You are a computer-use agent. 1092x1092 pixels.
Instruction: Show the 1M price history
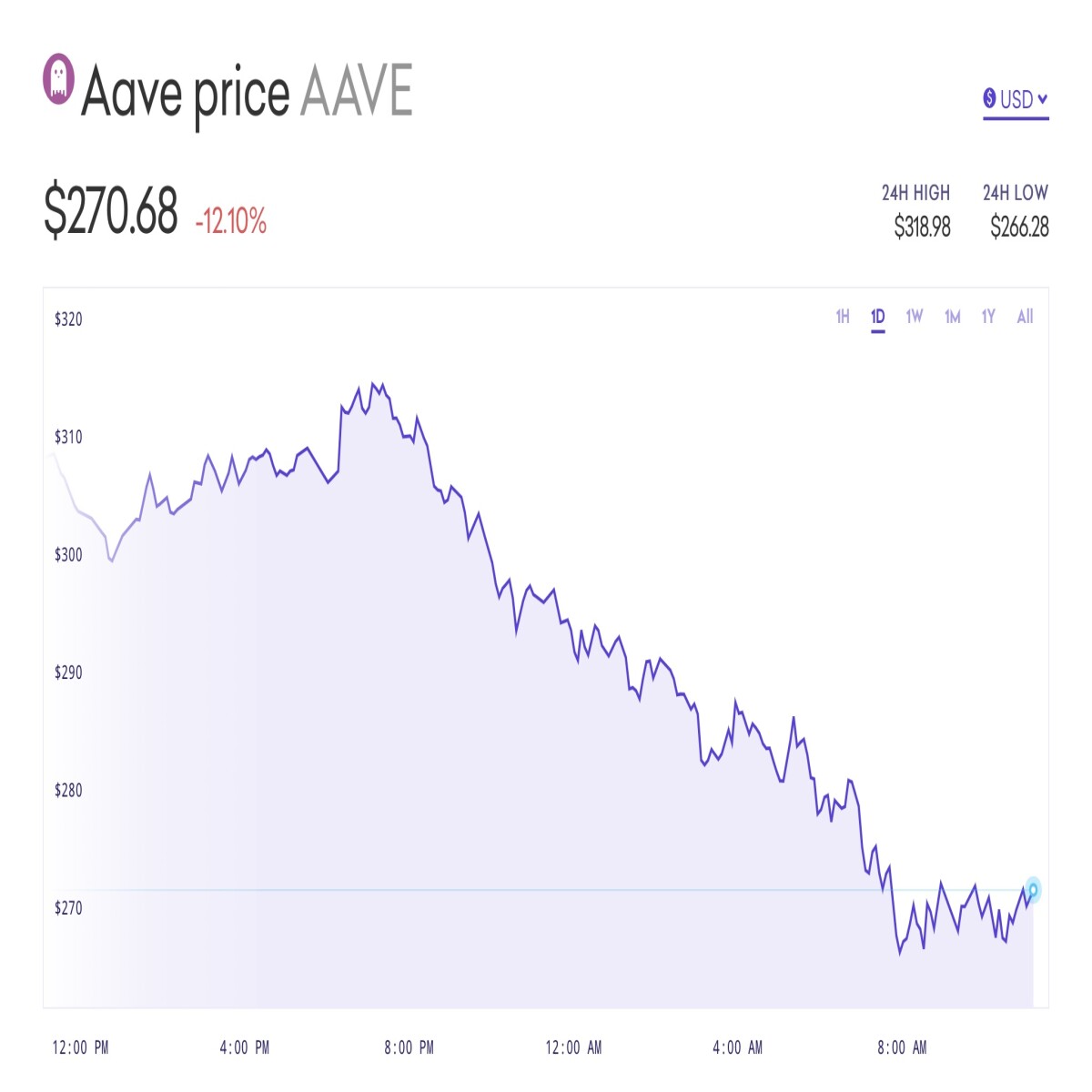click(x=953, y=317)
